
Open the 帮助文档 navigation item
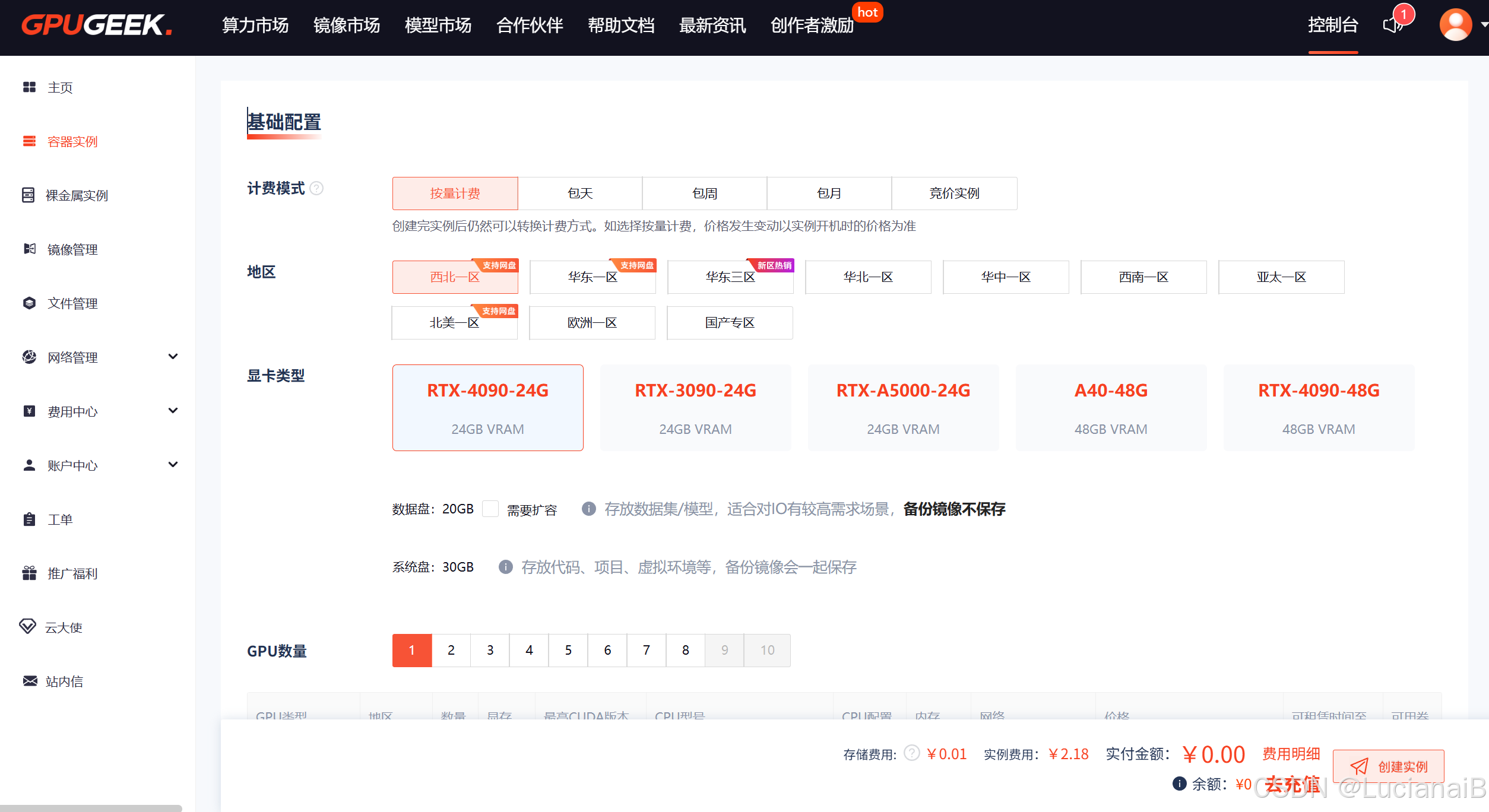(x=621, y=26)
